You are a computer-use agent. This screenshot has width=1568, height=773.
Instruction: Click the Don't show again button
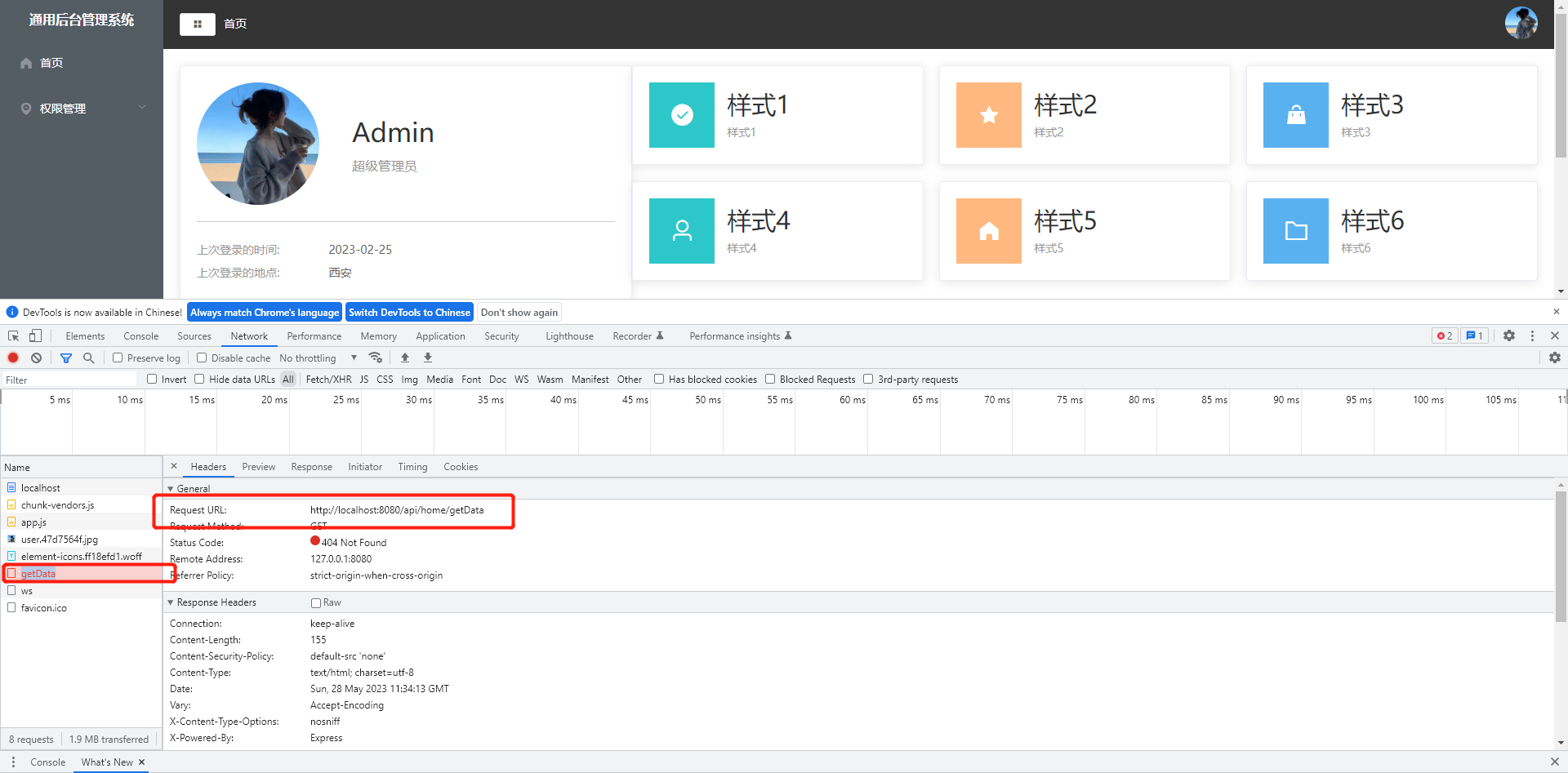pos(519,313)
